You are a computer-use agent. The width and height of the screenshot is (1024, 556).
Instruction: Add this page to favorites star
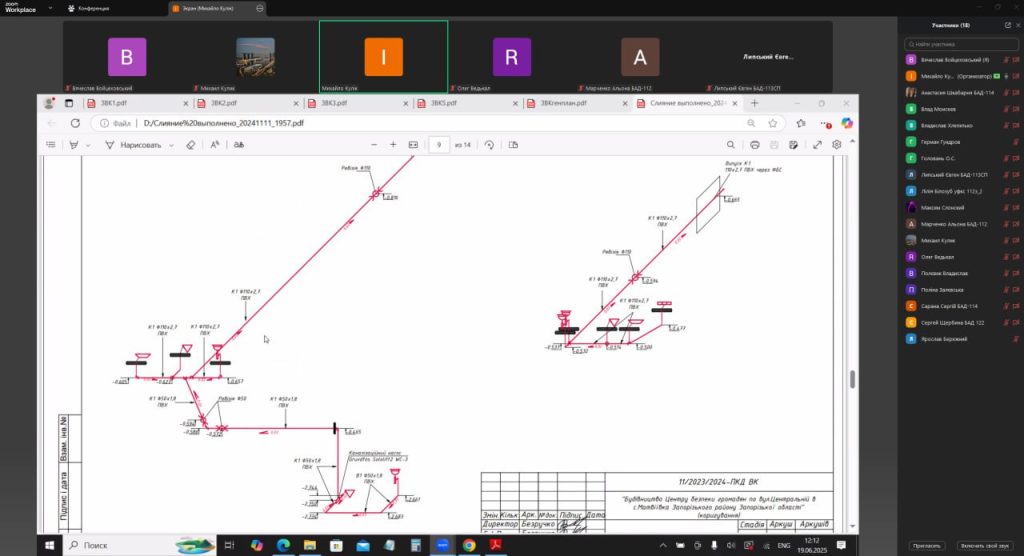coord(773,123)
